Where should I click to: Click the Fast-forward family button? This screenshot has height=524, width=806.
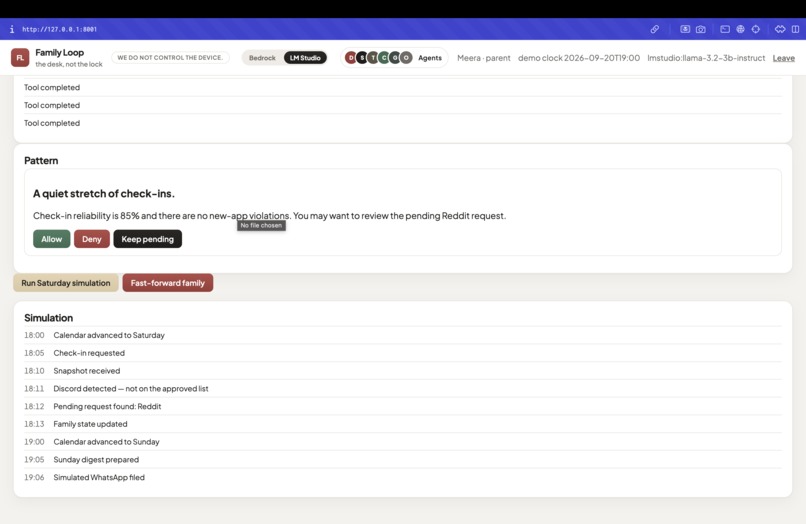pos(168,283)
